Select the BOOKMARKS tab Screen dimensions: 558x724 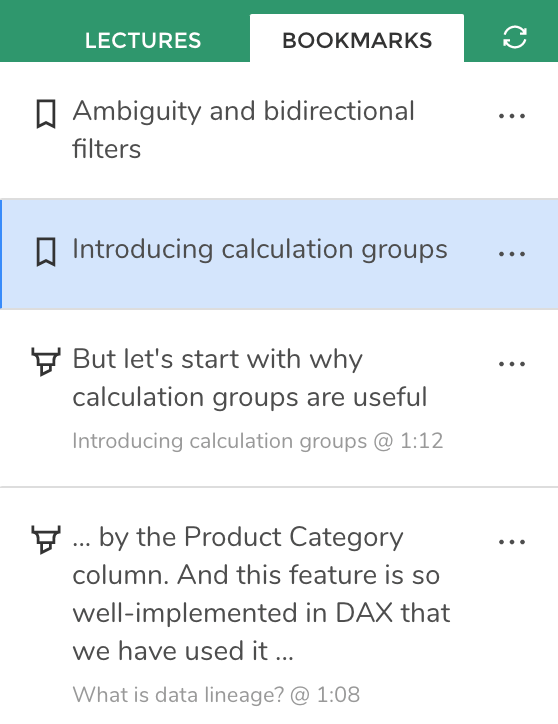point(357,38)
